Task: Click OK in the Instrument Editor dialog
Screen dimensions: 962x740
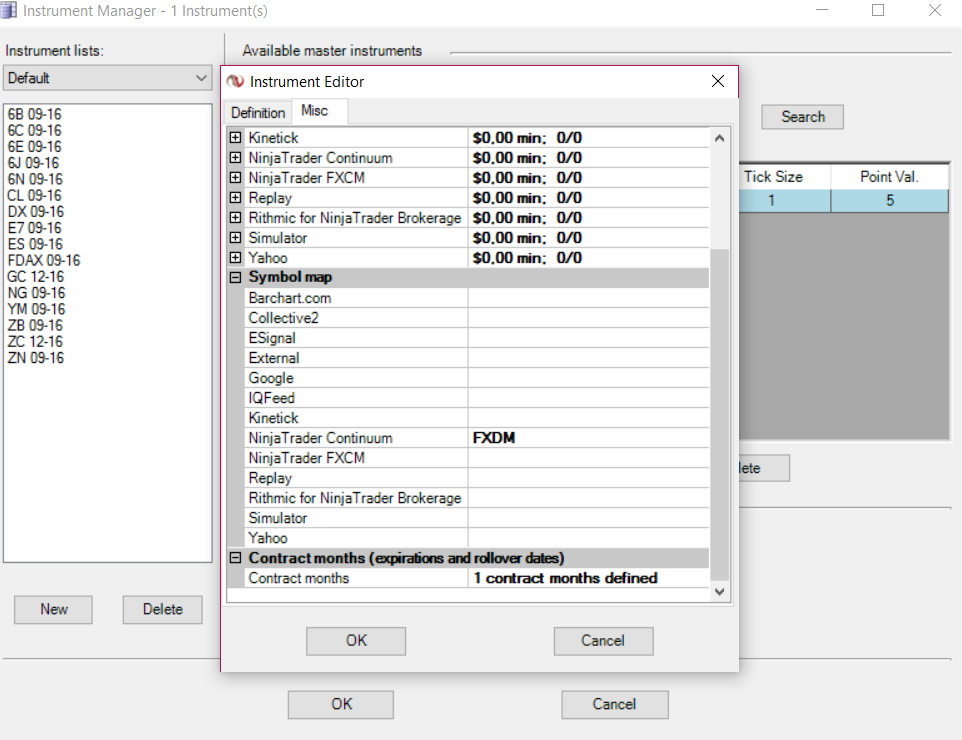Action: click(x=356, y=641)
